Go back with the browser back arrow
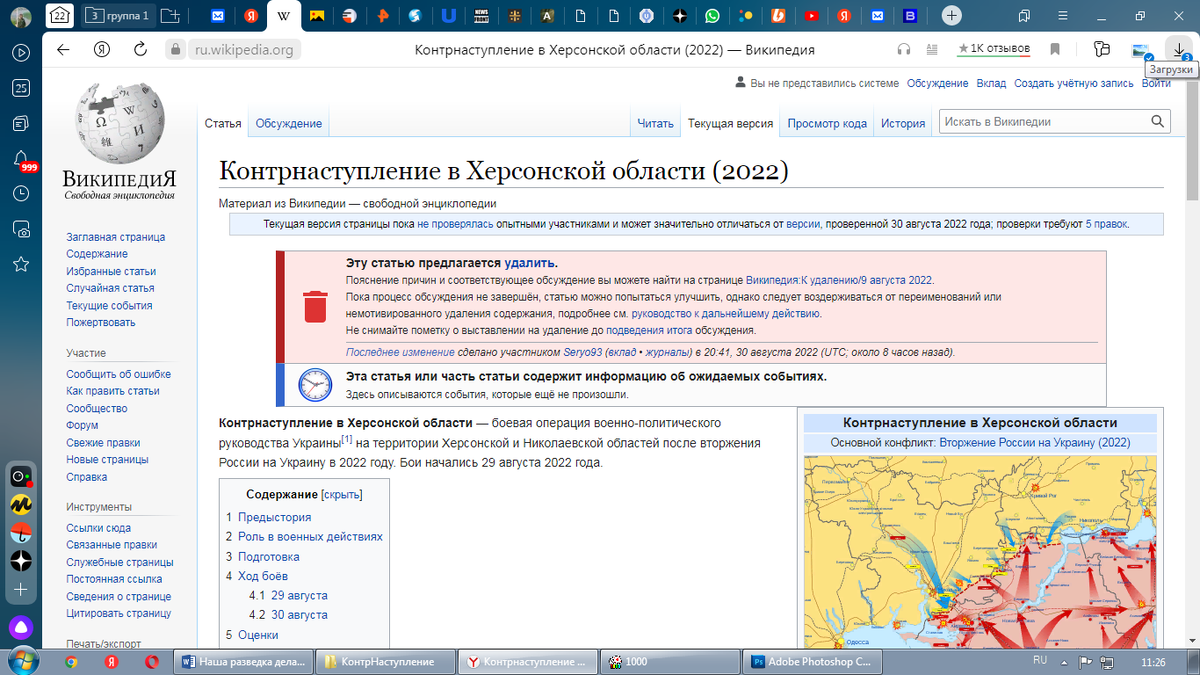 (x=63, y=50)
